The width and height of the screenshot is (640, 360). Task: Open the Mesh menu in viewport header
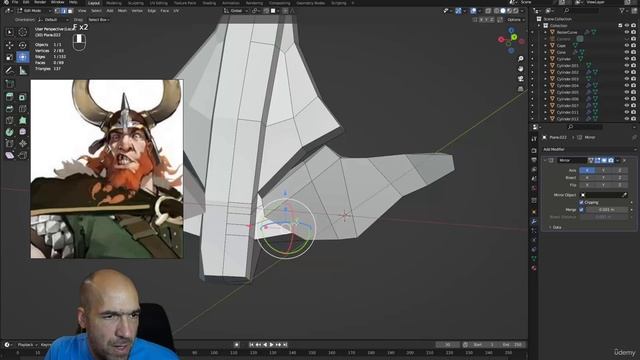122,11
